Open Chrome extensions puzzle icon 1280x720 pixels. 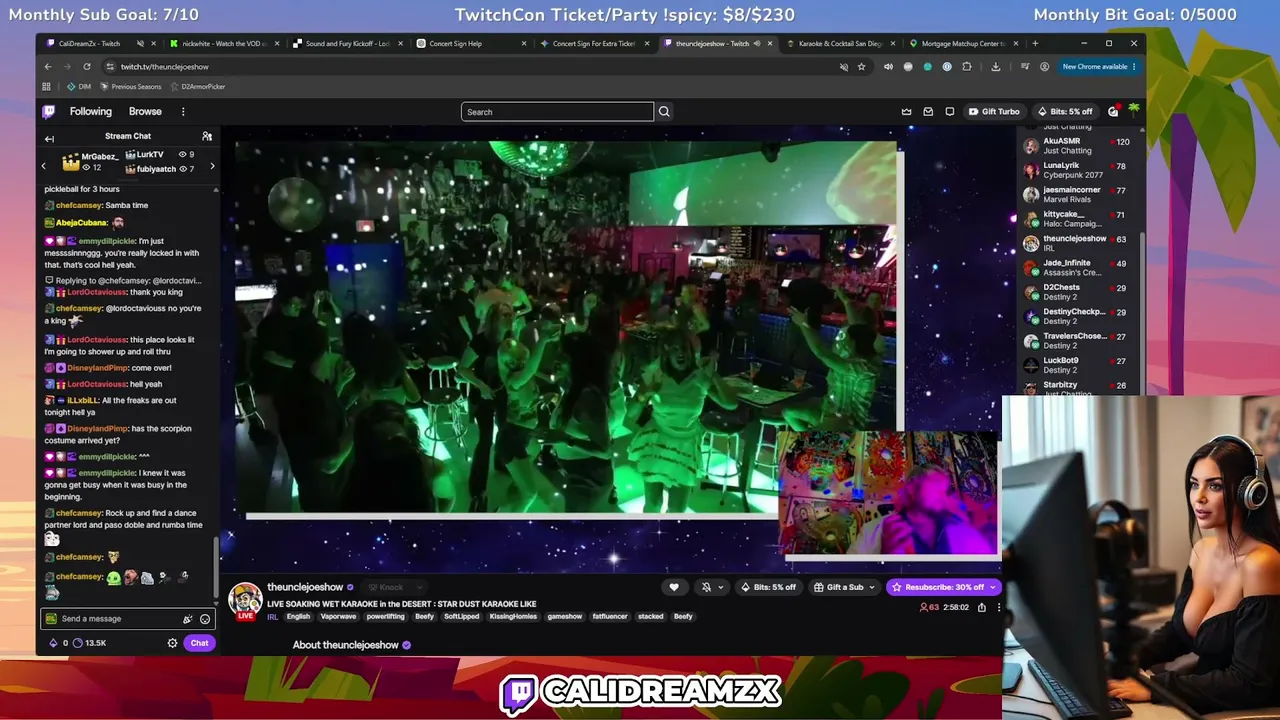[x=967, y=67]
